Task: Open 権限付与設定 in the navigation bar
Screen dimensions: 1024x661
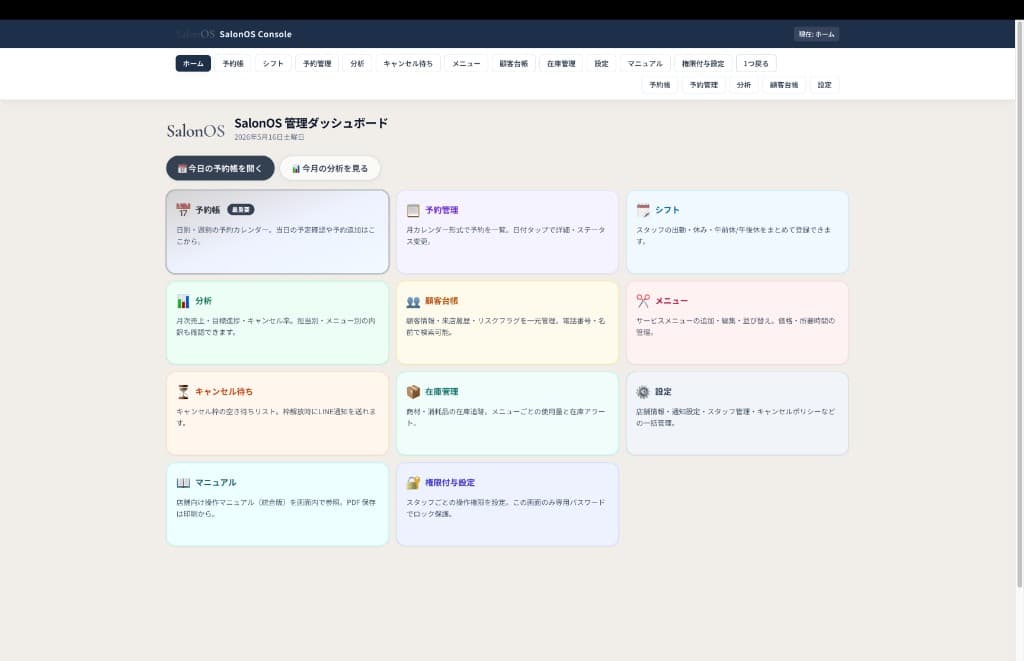Action: click(x=703, y=63)
